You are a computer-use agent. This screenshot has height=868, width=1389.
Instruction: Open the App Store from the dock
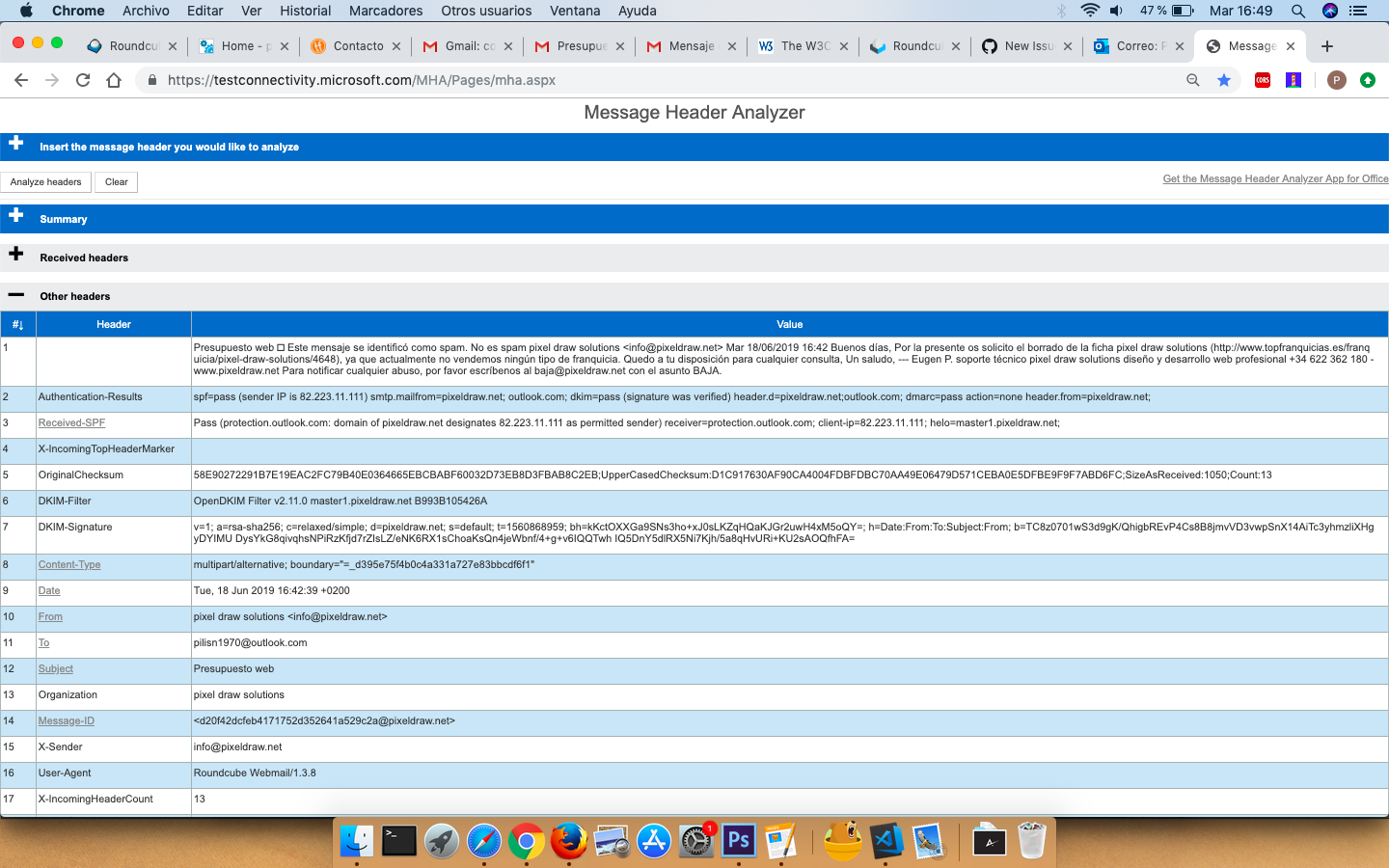coord(654,841)
